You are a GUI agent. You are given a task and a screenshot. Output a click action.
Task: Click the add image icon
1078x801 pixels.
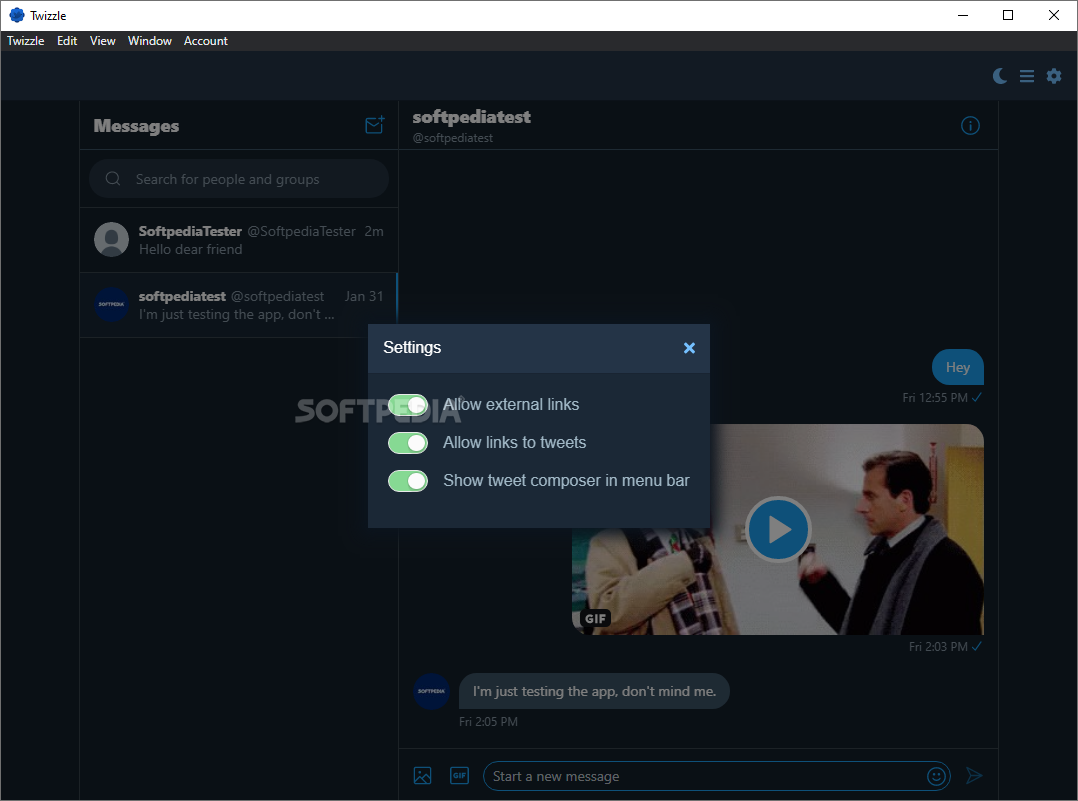422,776
